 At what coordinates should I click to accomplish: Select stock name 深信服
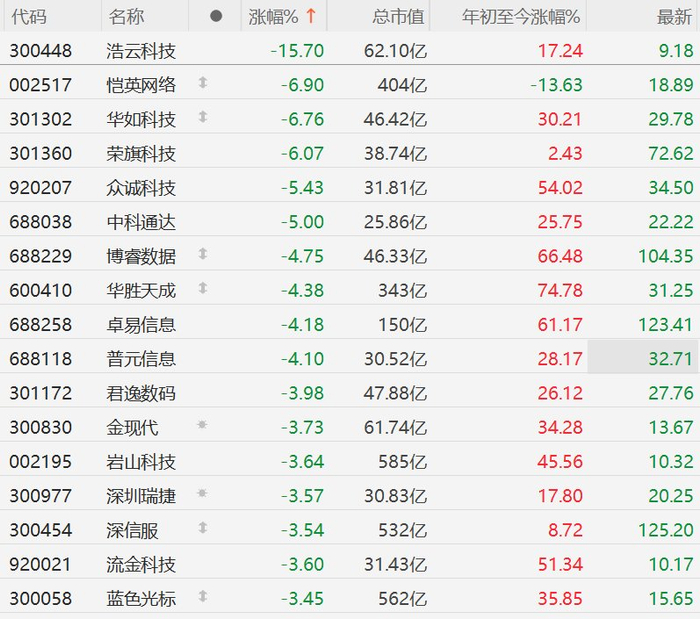(x=132, y=530)
